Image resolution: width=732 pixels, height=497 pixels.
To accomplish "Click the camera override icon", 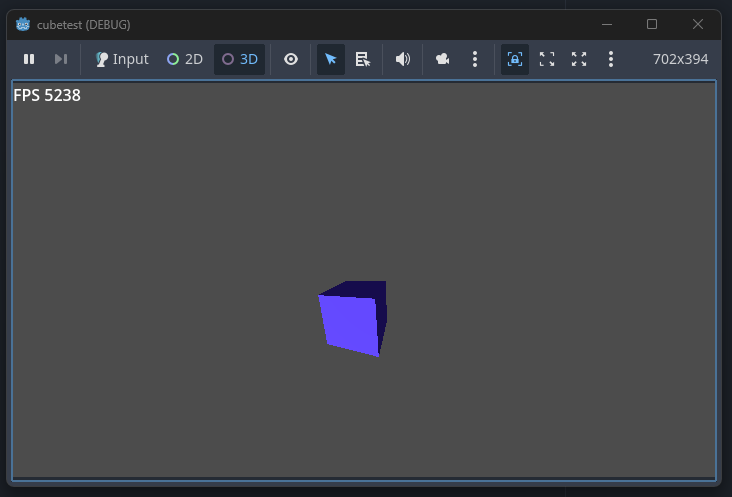I will tap(442, 59).
